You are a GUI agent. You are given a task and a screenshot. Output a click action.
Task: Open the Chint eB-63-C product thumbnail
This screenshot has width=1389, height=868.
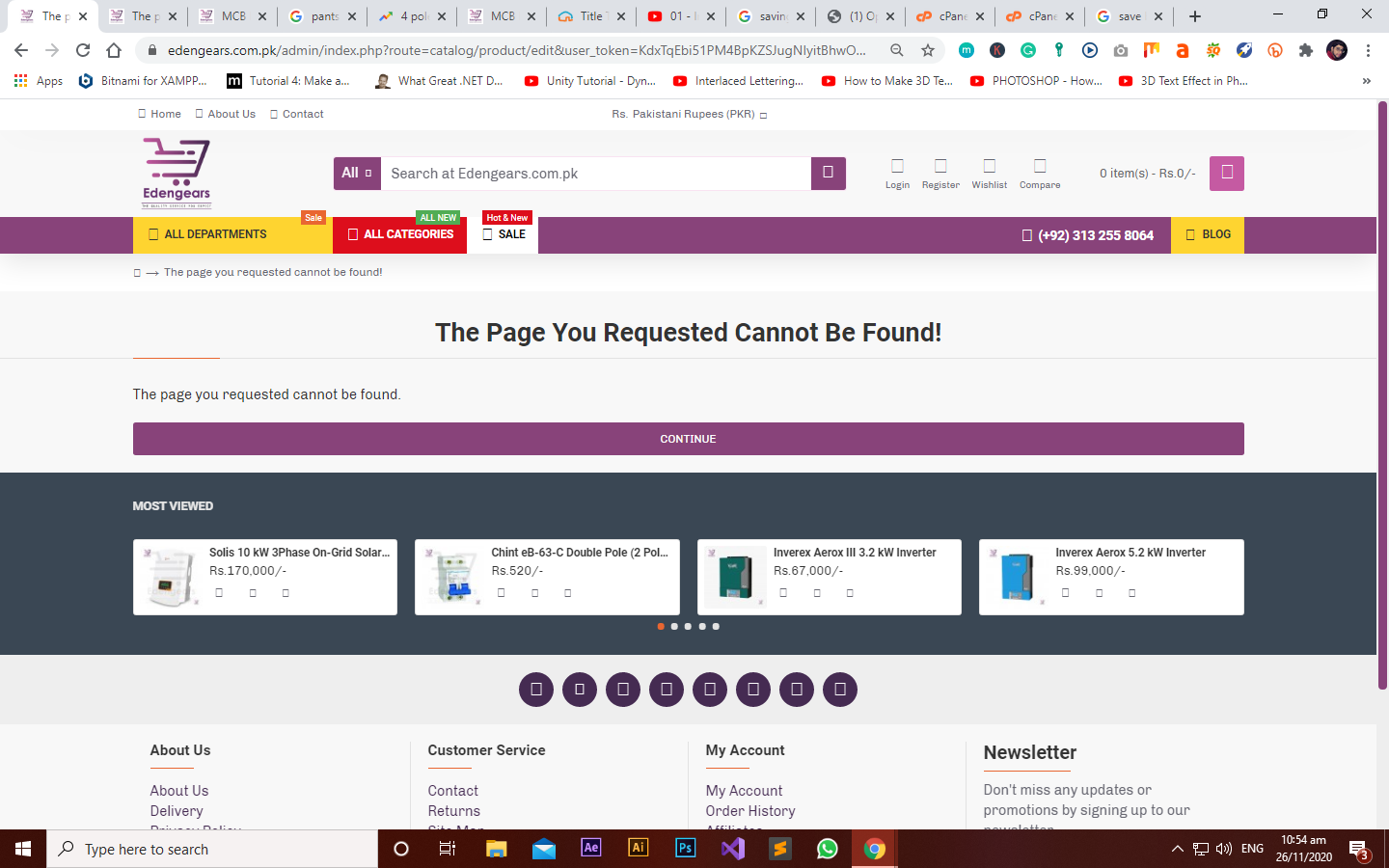[454, 577]
